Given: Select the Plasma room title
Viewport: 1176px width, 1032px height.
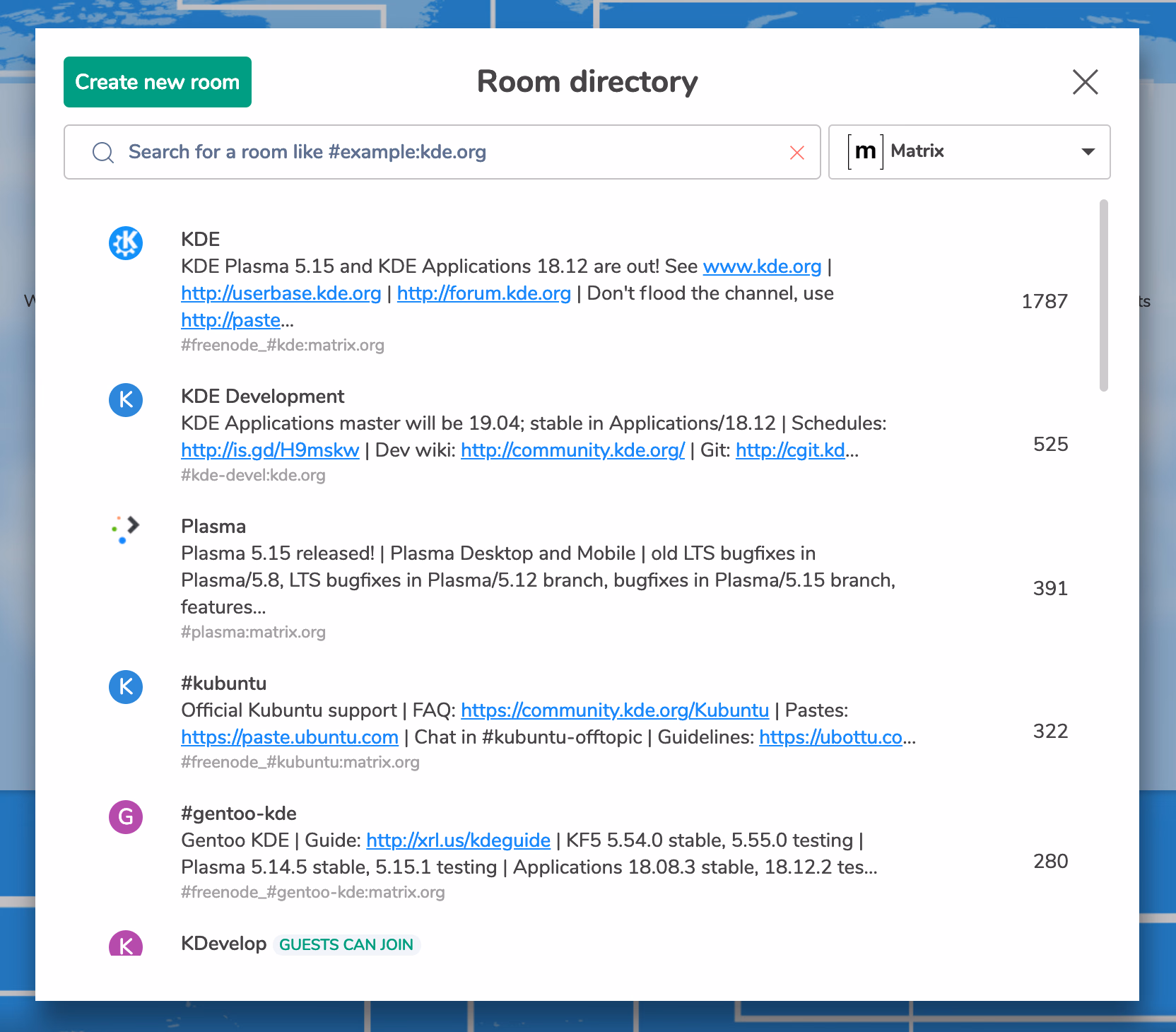Looking at the screenshot, I should click(213, 527).
